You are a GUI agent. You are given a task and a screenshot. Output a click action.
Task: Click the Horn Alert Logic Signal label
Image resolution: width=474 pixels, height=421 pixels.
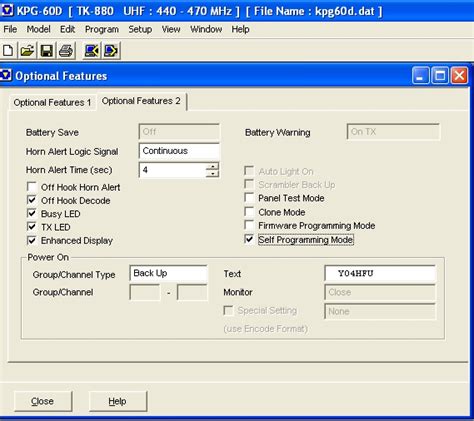coord(72,152)
